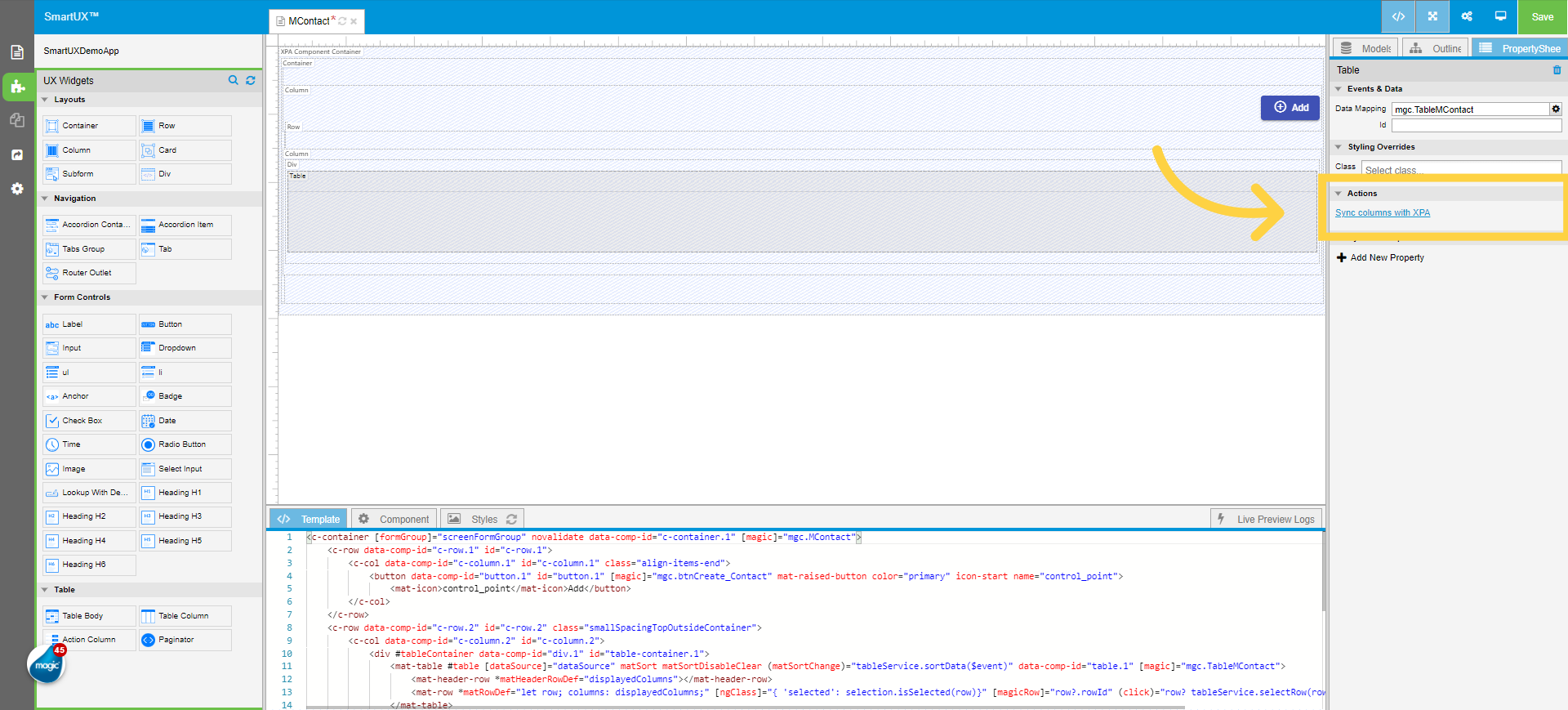This screenshot has width=1568, height=710.
Task: Select the Table Column widget
Action: pyautogui.click(x=185, y=616)
